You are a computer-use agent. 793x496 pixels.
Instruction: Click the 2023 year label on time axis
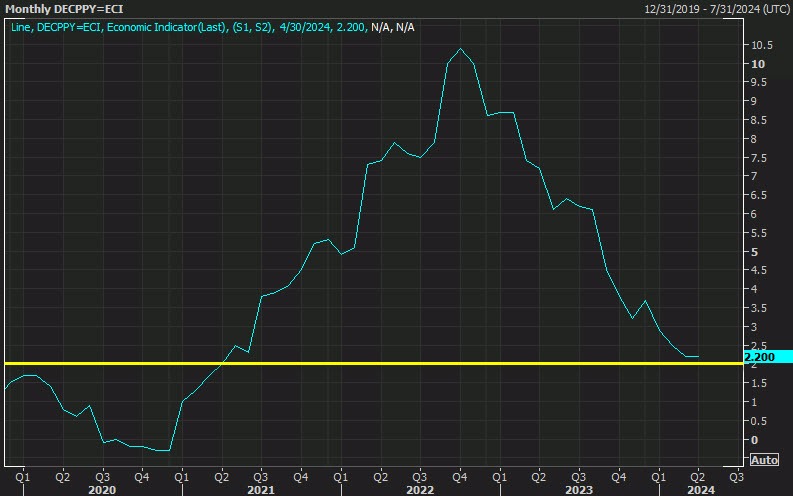(578, 489)
